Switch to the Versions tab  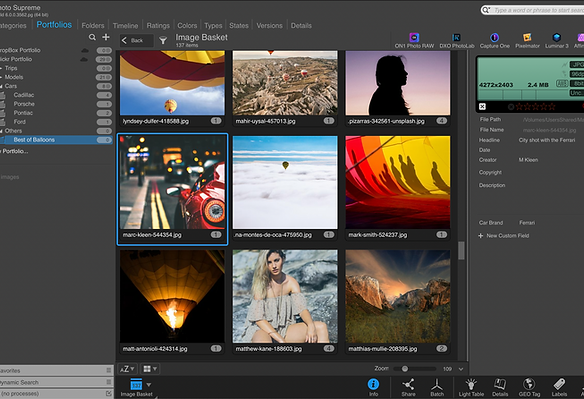coord(269,25)
